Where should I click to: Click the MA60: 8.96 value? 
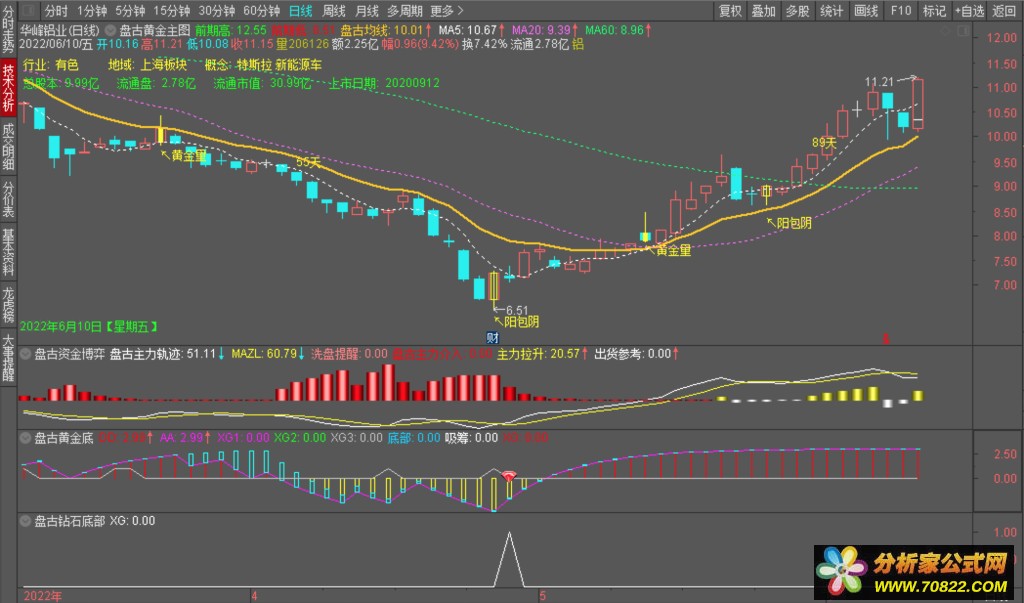pos(614,30)
